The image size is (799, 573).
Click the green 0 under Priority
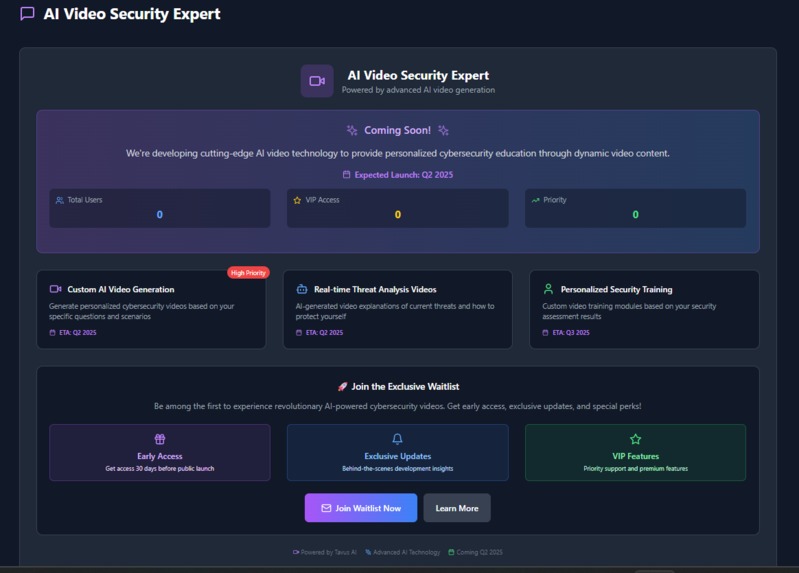point(635,215)
